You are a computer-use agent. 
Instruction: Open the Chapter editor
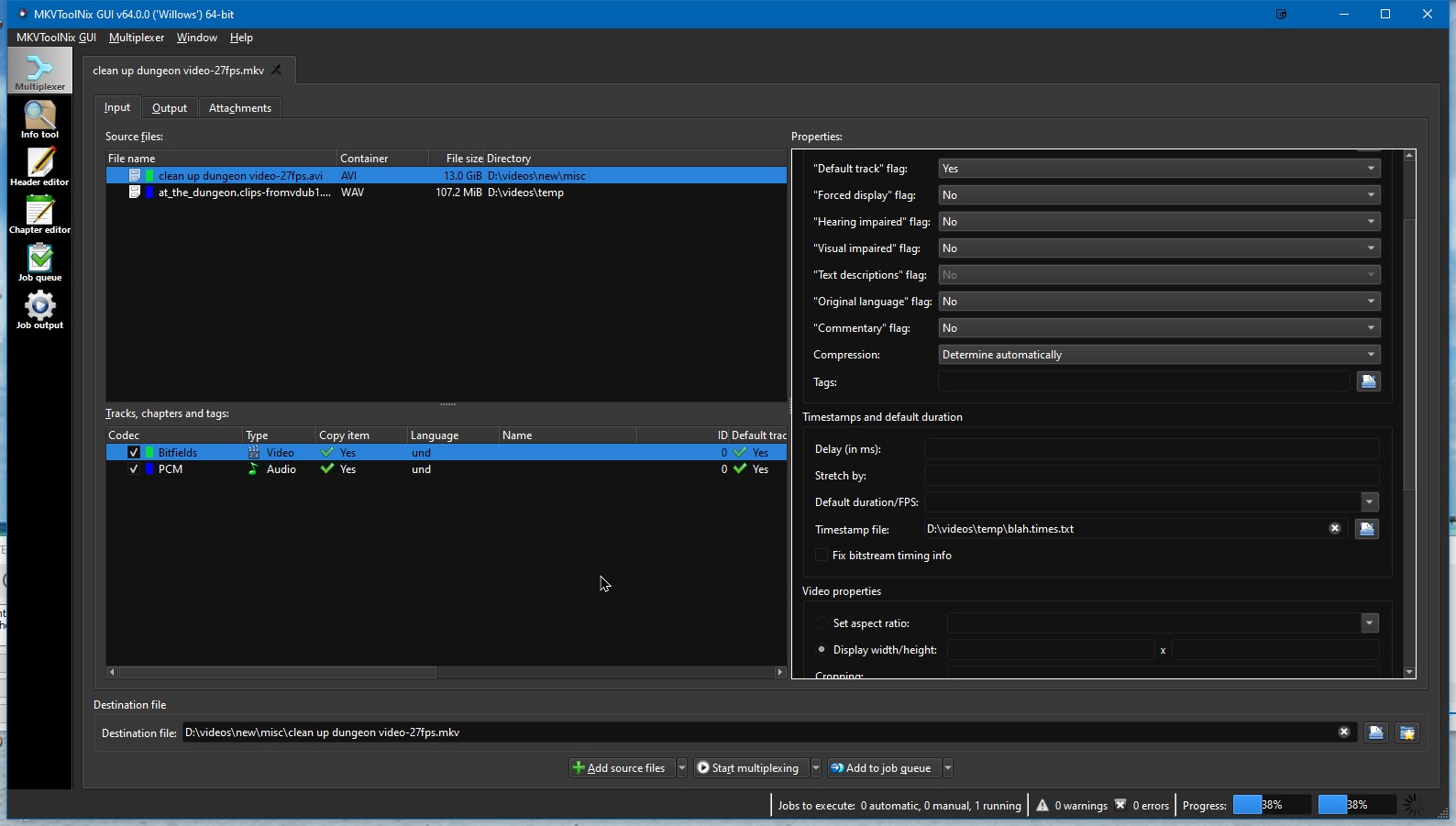(39, 215)
